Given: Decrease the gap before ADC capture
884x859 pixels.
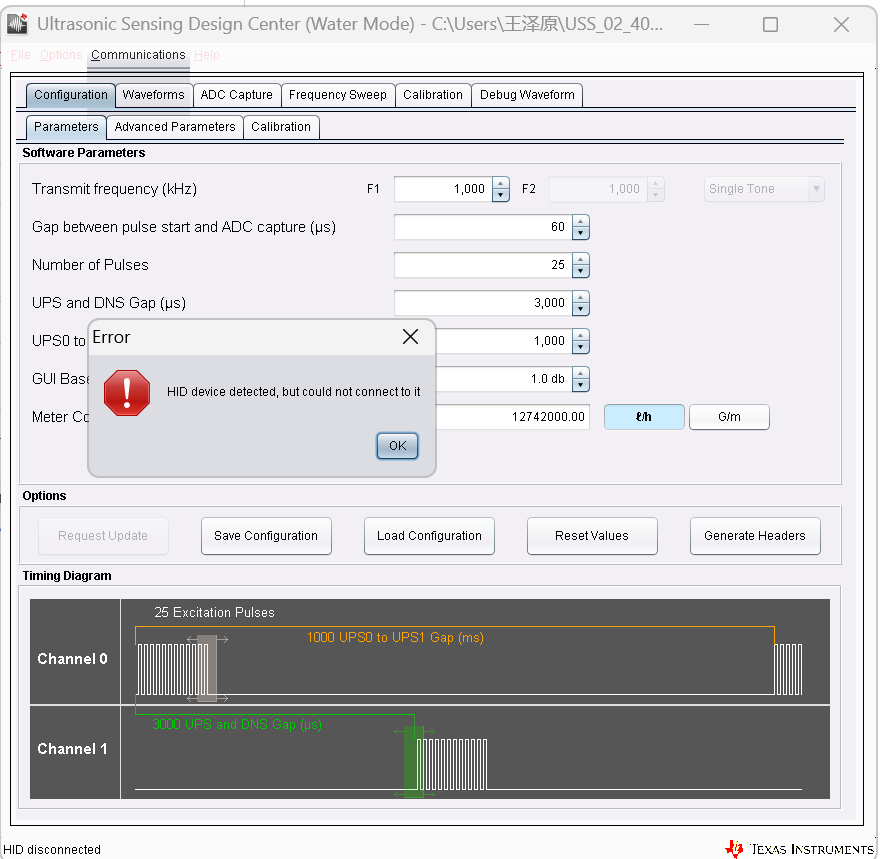Looking at the screenshot, I should pos(581,233).
